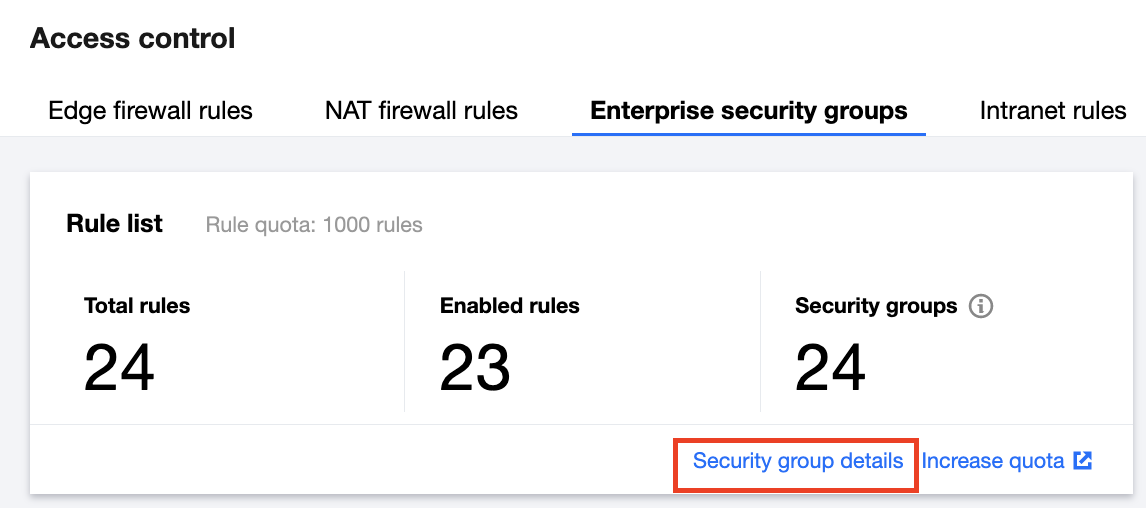Click the info icon beside Security groups
The width and height of the screenshot is (1146, 508).
click(x=981, y=306)
